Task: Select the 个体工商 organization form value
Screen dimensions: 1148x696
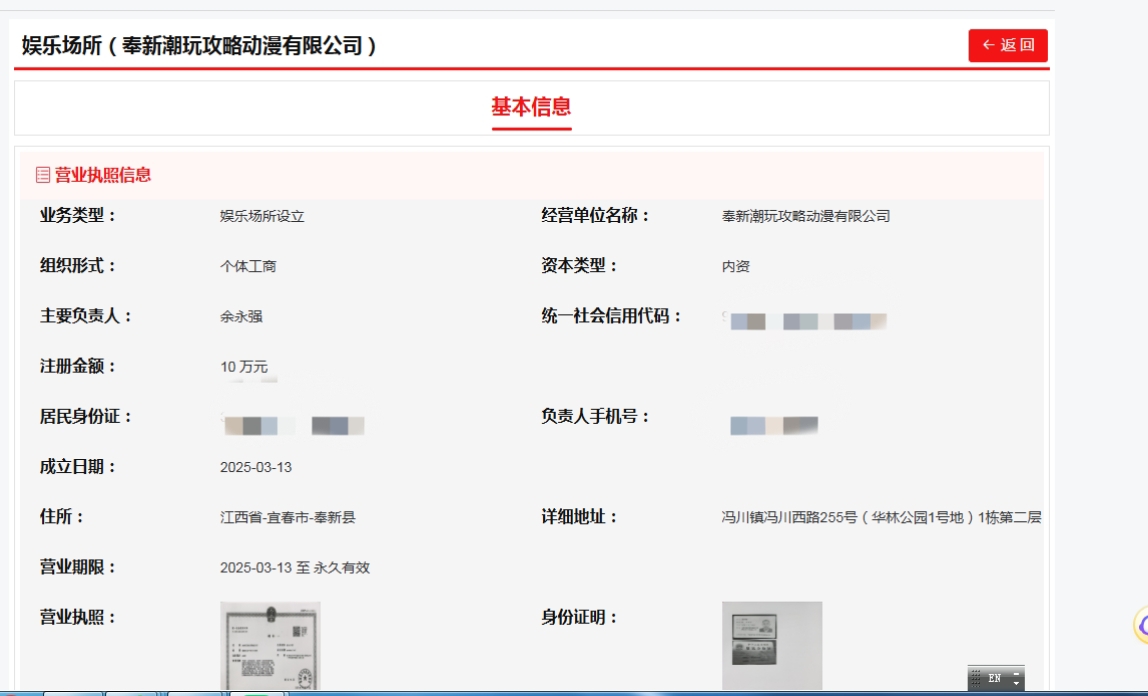Action: point(248,266)
